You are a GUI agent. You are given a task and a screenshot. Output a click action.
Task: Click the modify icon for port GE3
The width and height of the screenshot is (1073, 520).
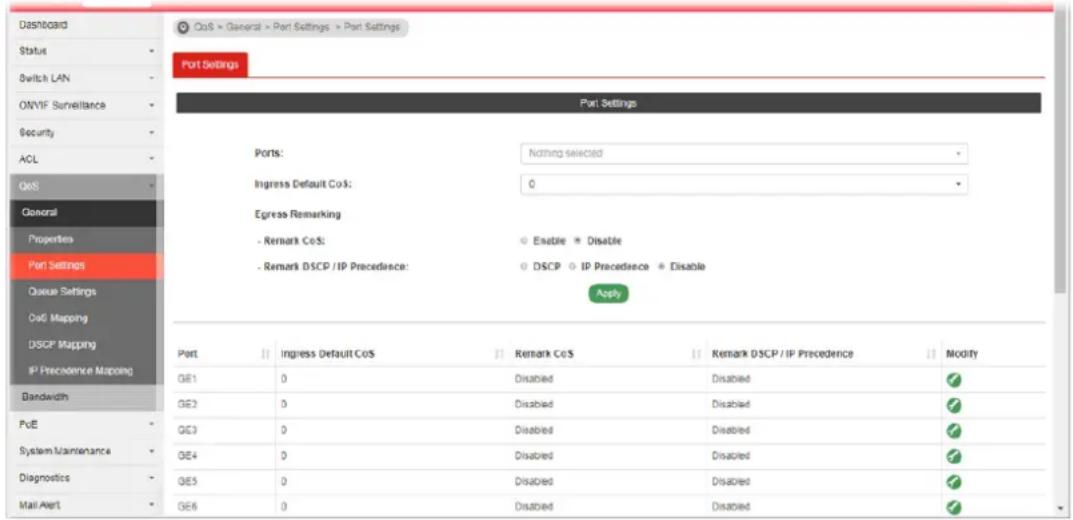[955, 430]
